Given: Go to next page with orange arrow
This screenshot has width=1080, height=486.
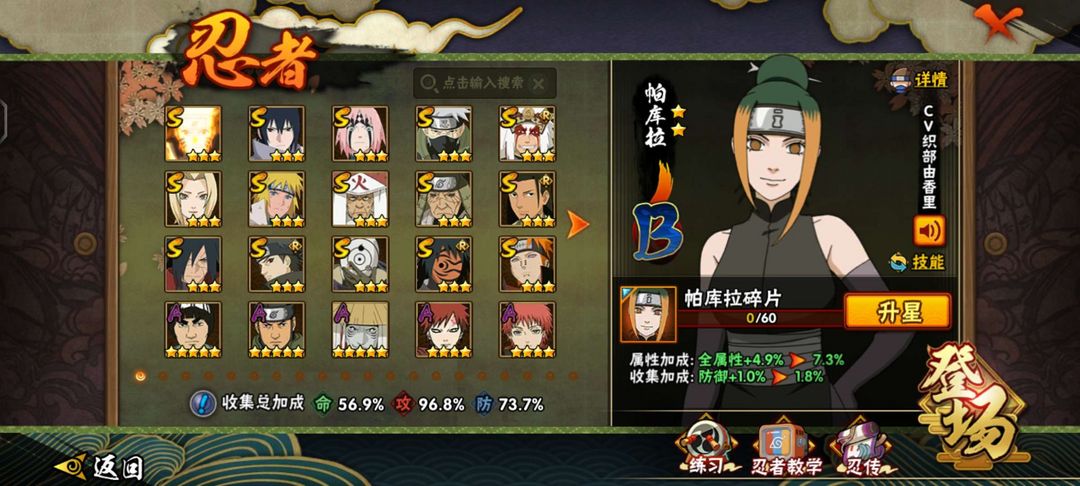Looking at the screenshot, I should point(577,224).
